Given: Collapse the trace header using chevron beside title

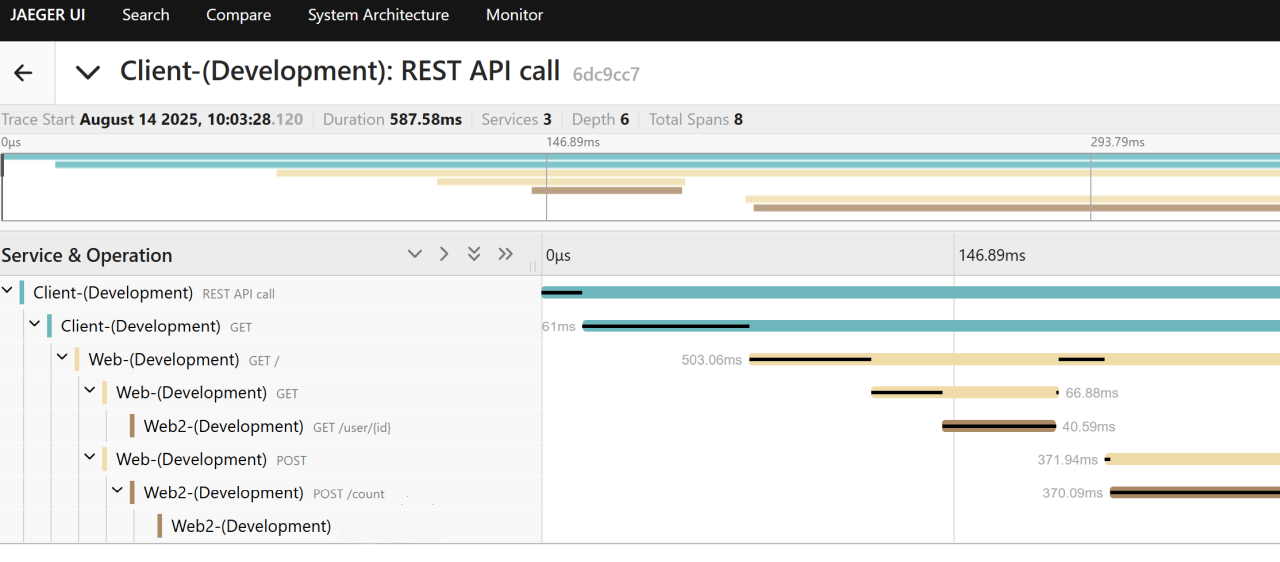Looking at the screenshot, I should click(88, 73).
